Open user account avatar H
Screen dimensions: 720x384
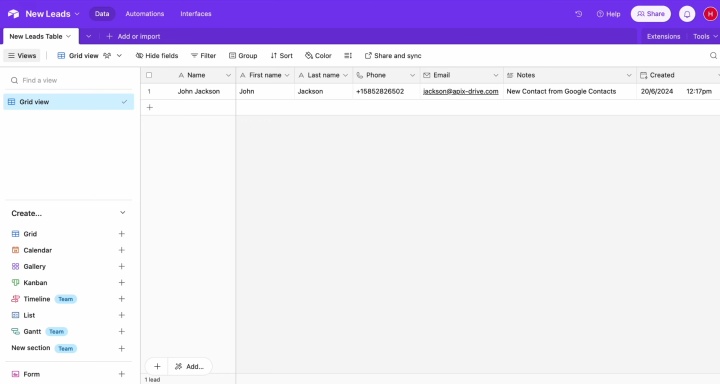[x=710, y=14]
